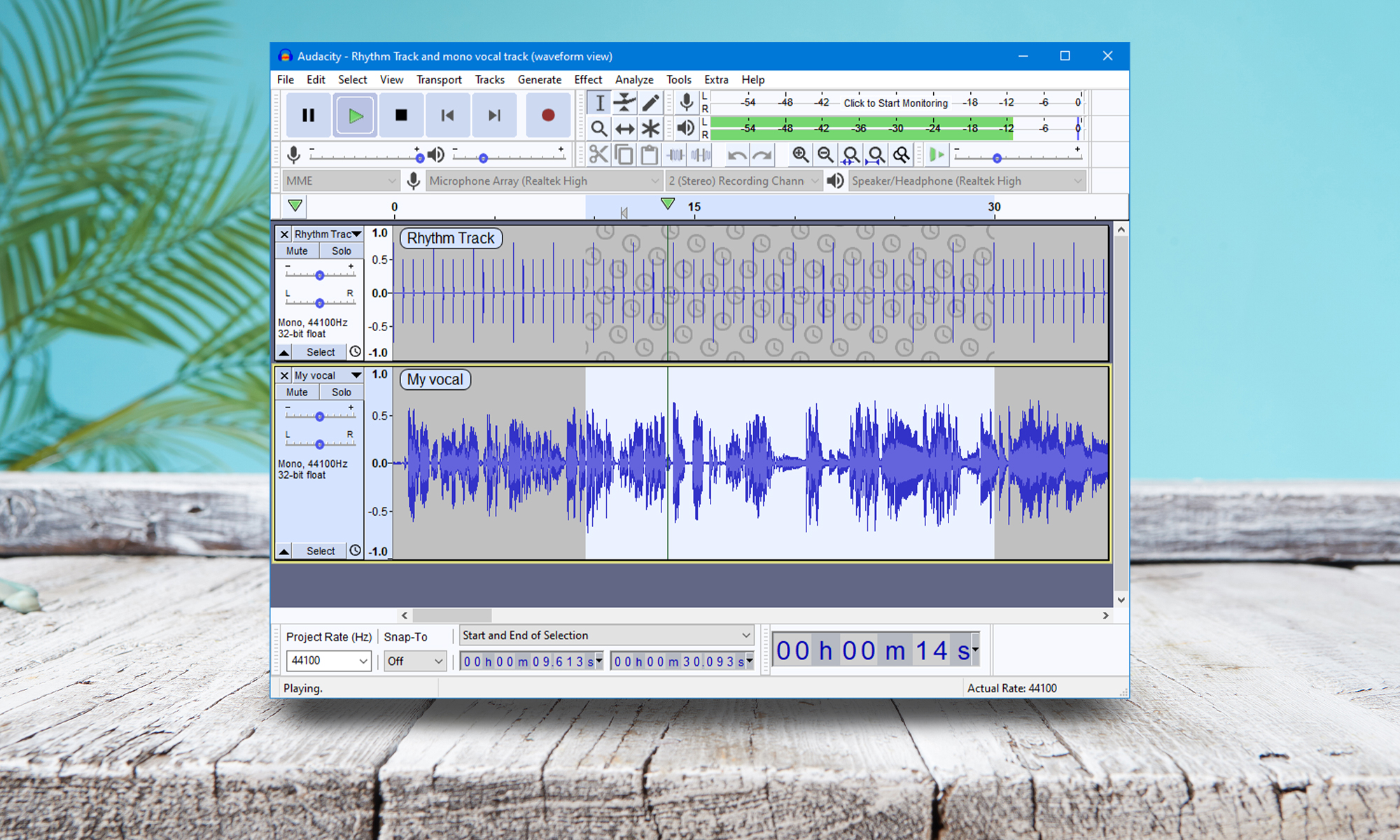Image resolution: width=1400 pixels, height=840 pixels.
Task: Open the My vocal track name dropdown
Action: coord(357,375)
